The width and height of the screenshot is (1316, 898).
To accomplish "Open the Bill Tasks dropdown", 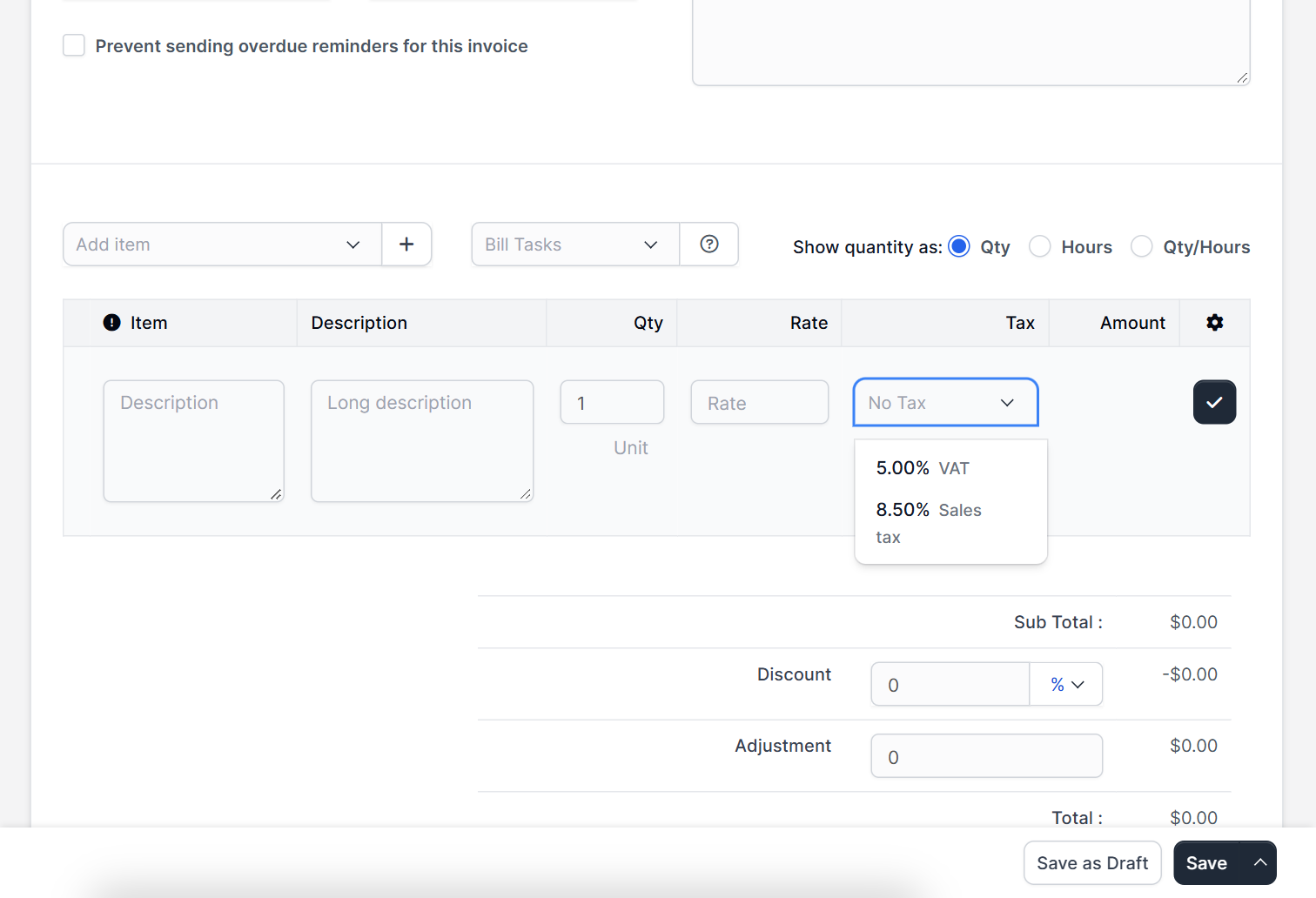I will pos(575,245).
